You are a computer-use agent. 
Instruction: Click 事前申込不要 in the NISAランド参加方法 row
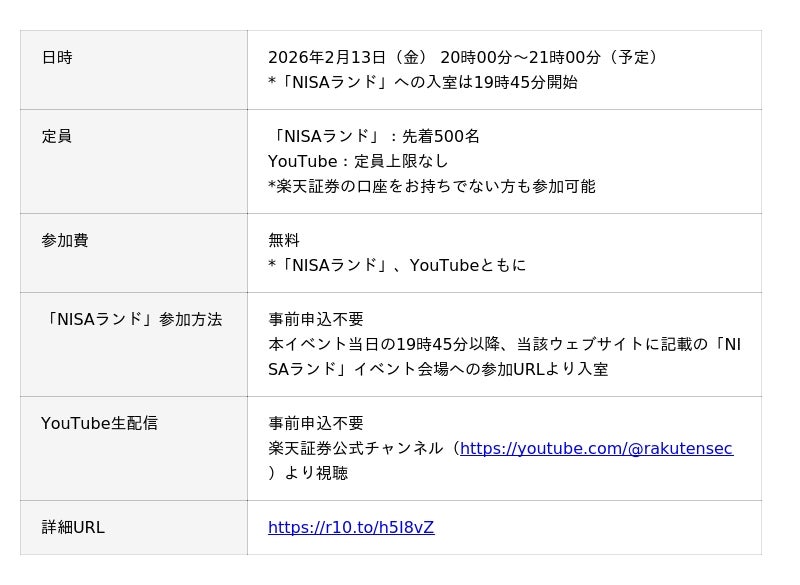(x=316, y=320)
